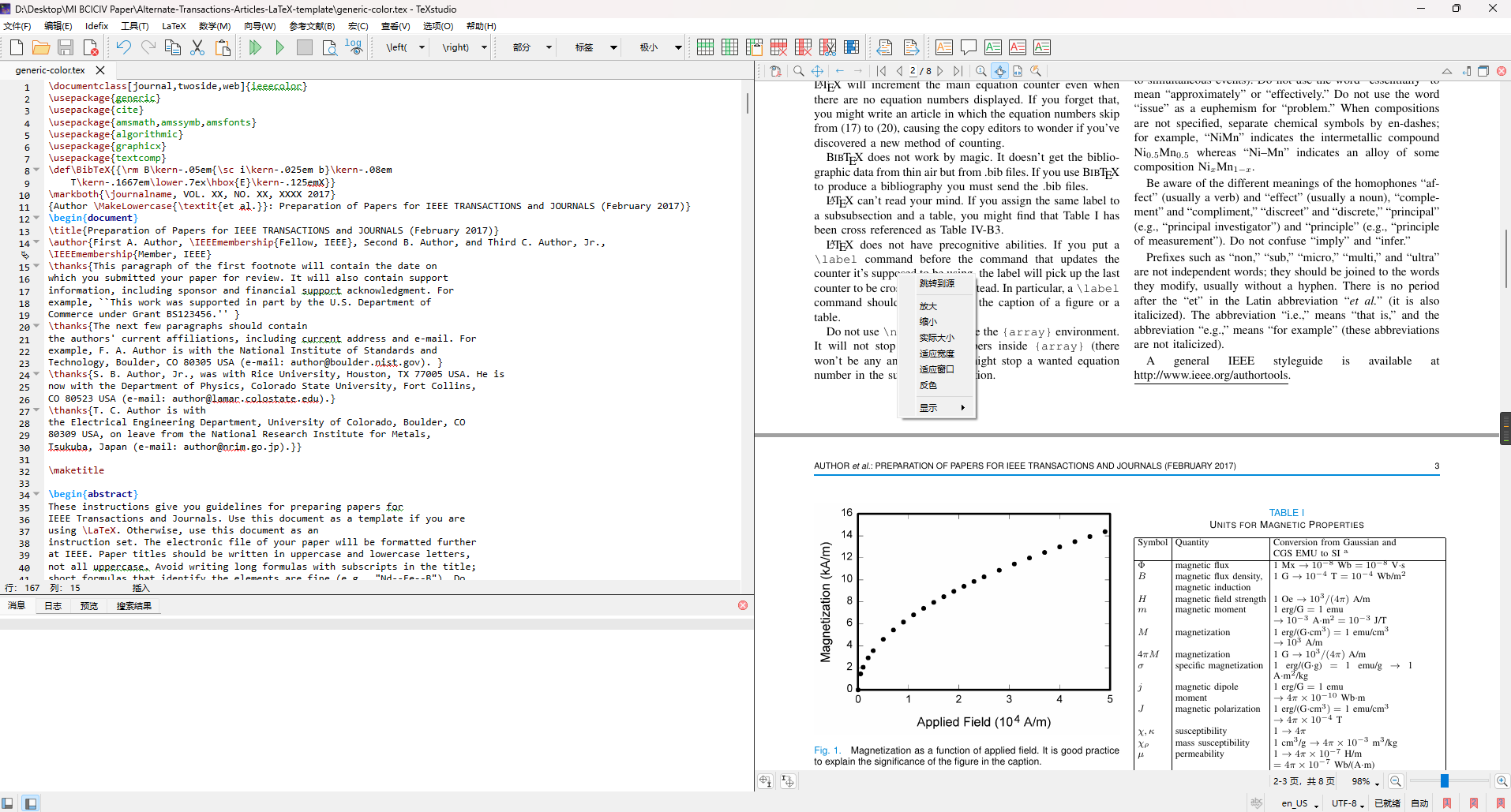Stop compilation with the gray square button
1511x812 pixels.
pos(305,47)
